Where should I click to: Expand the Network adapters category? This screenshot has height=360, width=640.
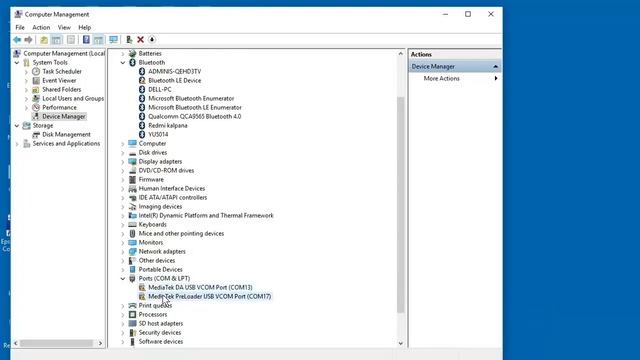(122, 251)
